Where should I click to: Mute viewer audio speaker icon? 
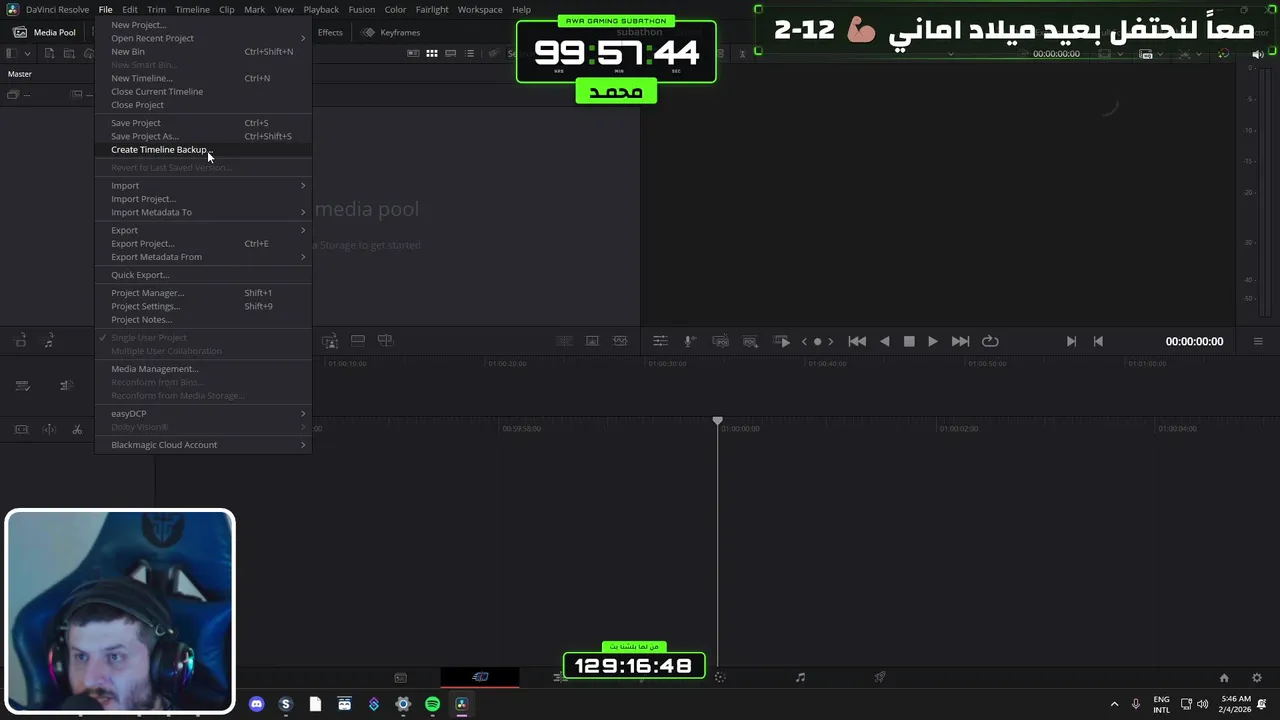(x=1258, y=54)
